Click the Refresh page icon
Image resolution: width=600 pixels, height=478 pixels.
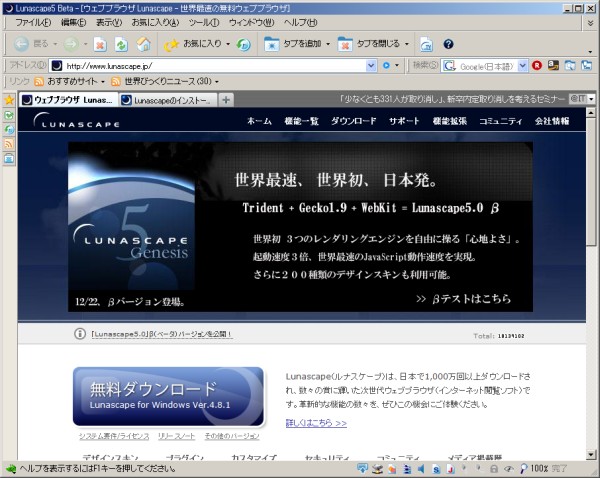click(121, 45)
